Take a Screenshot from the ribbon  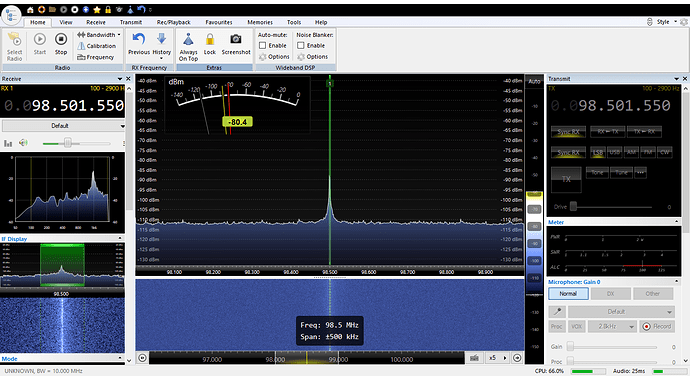point(236,44)
